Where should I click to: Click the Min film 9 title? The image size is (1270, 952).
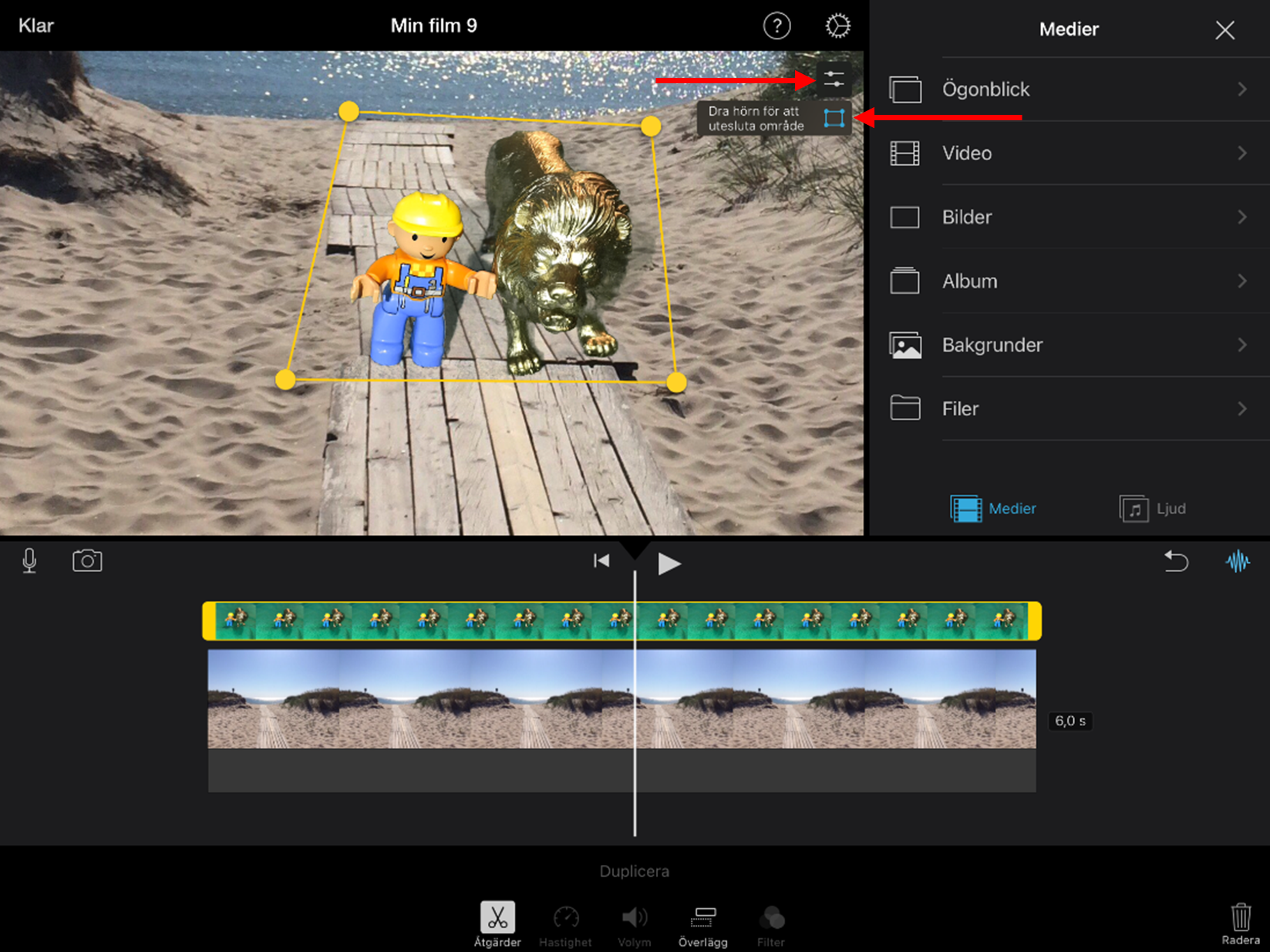click(x=433, y=25)
